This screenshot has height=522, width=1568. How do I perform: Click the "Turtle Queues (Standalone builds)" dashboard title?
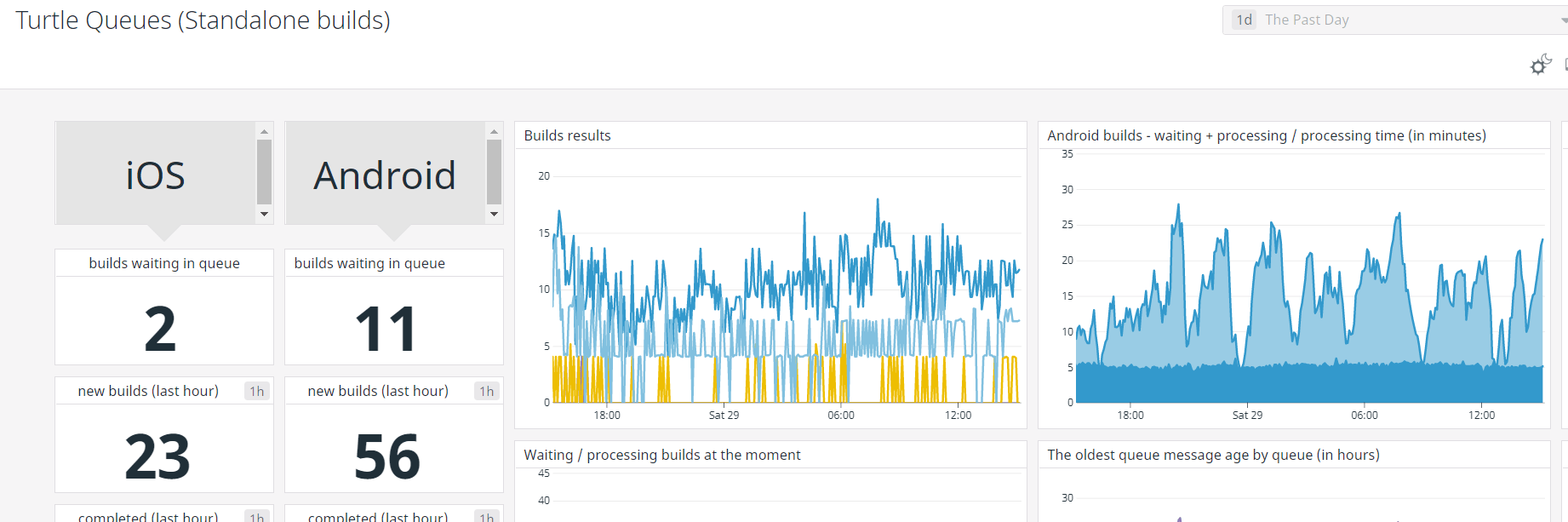[203, 20]
